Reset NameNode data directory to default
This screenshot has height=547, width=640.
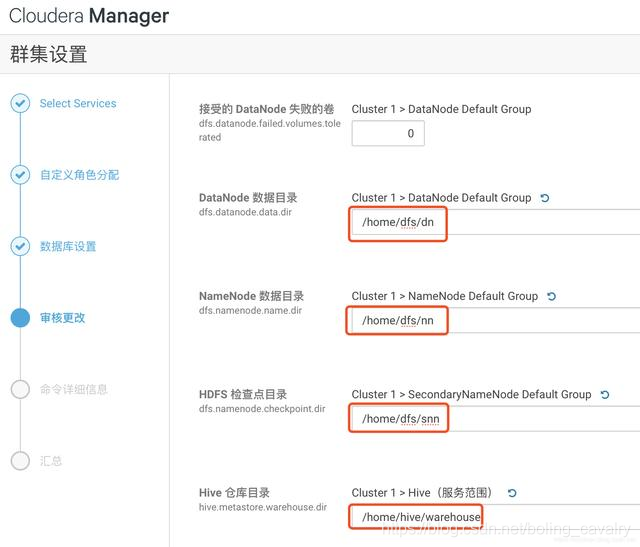551,296
